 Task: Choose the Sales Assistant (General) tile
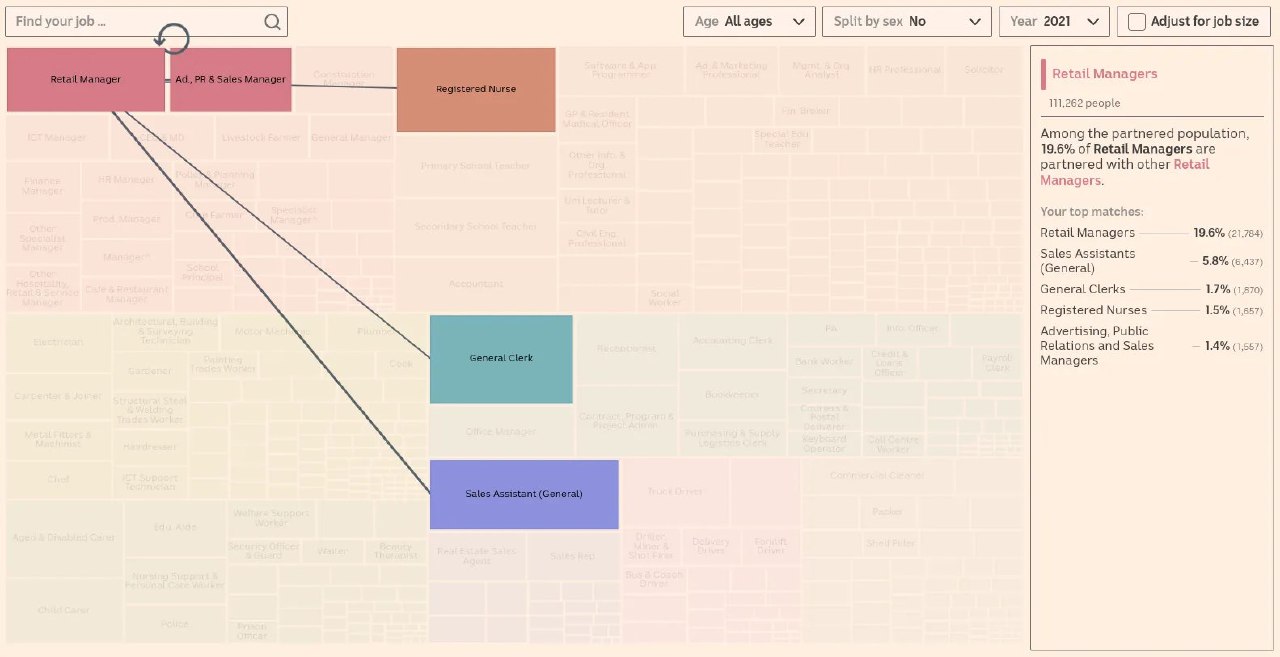(523, 494)
